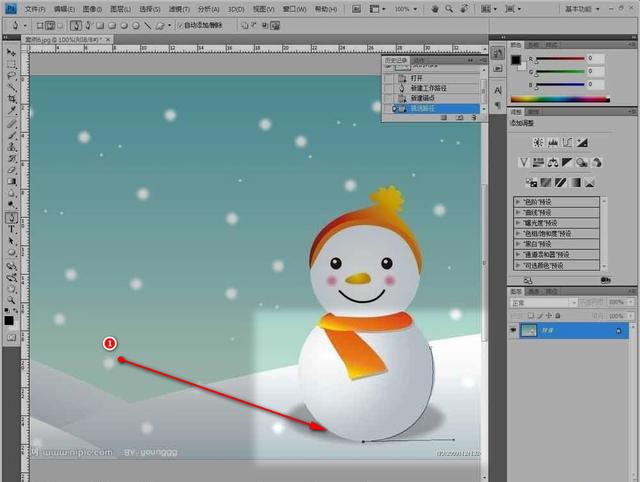
Task: Open the layer blend mode dropdown
Action: pyautogui.click(x=540, y=302)
